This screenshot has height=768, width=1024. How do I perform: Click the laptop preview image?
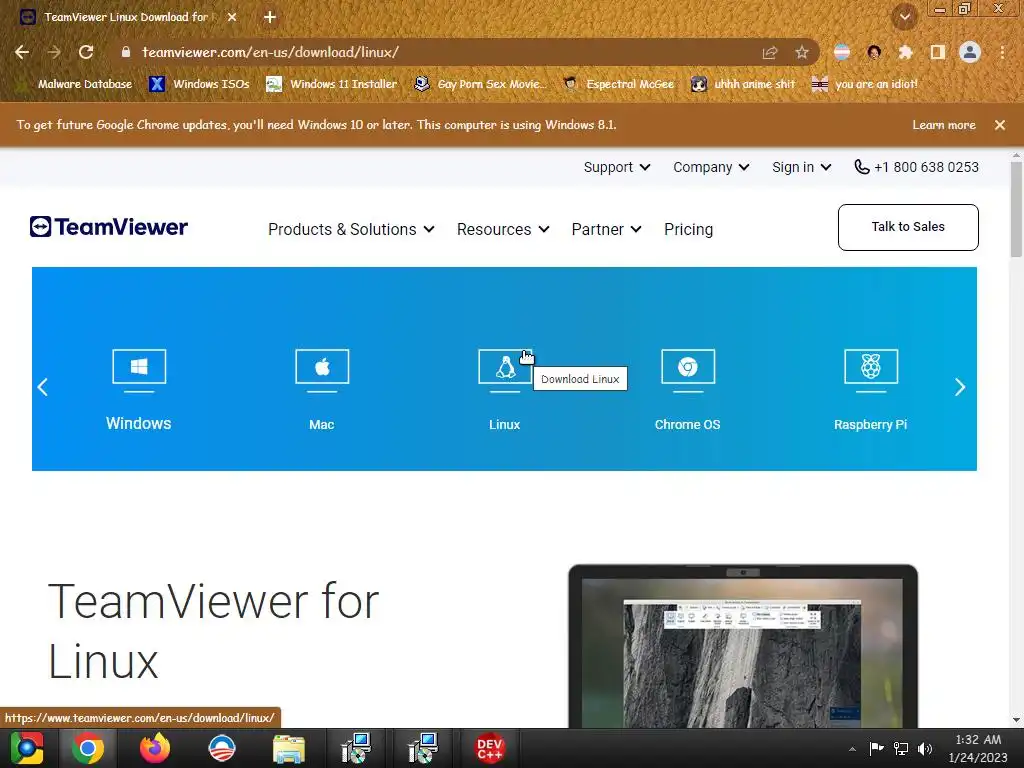[743, 647]
